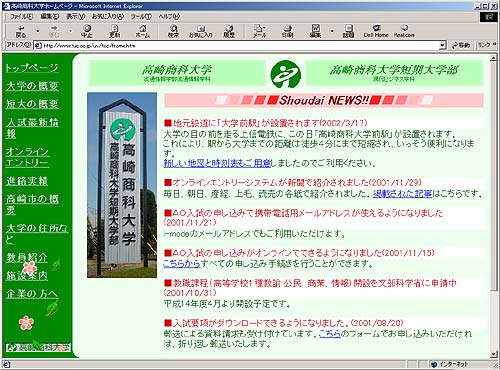Open Favorites (お気に入り) toolbar icon
This screenshot has width=500, height=370.
(201, 31)
